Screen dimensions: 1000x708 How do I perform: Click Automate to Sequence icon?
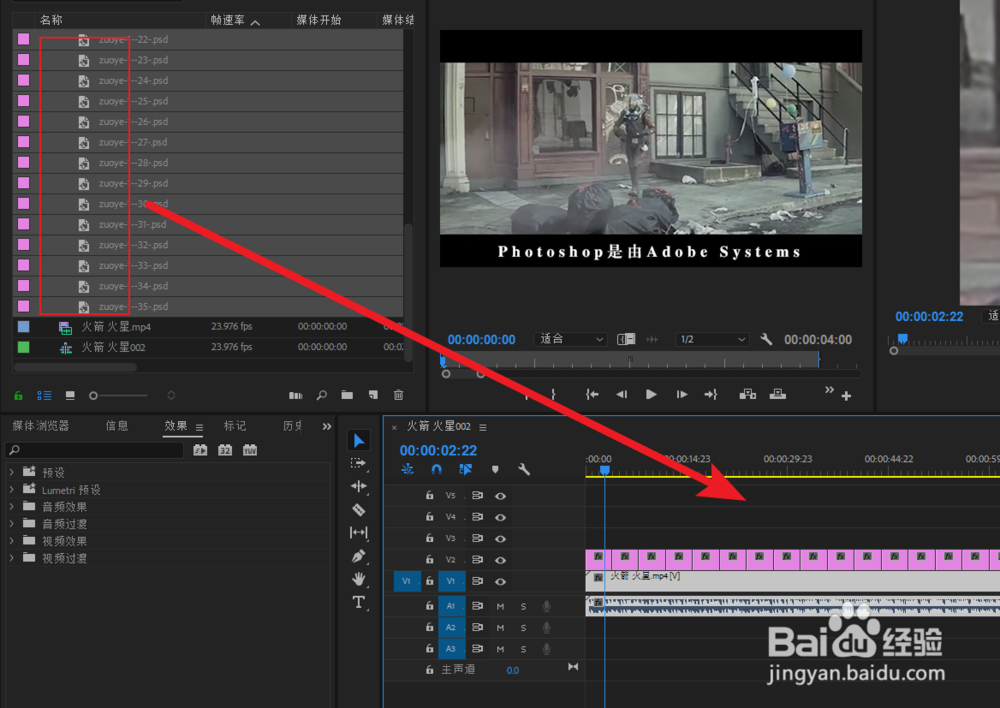[295, 395]
